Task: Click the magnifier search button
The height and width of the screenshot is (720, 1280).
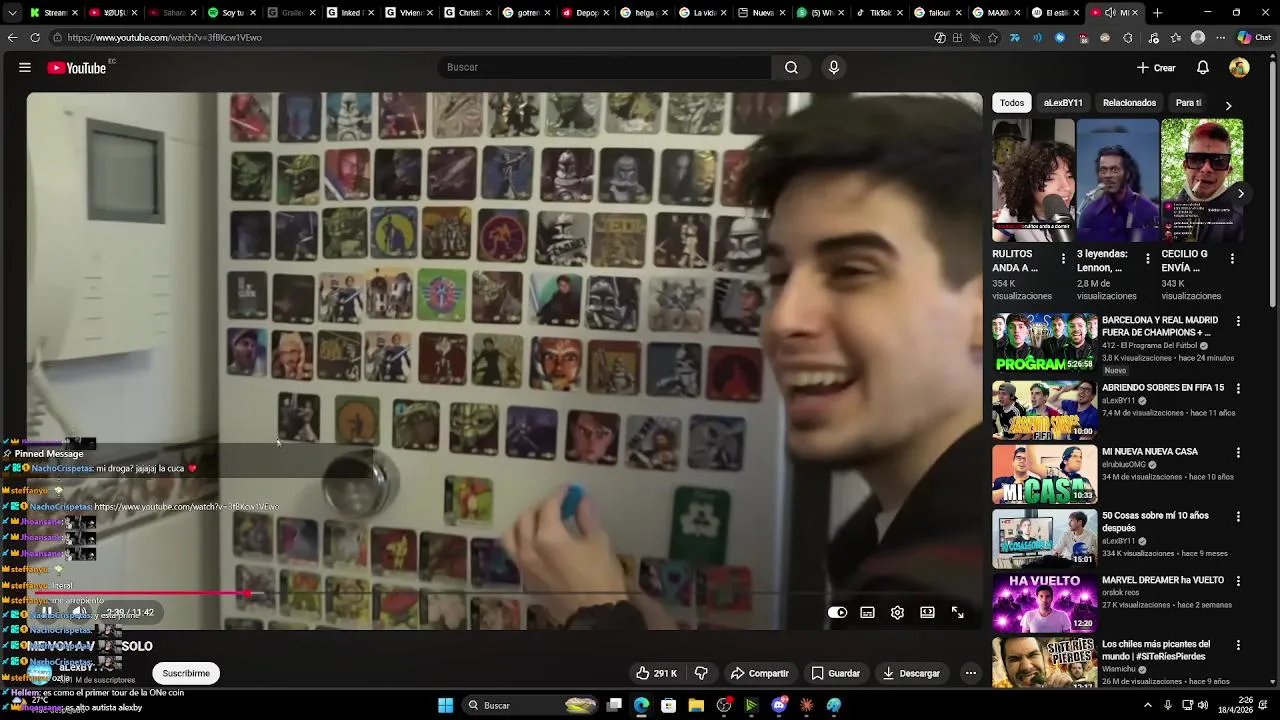Action: [791, 67]
